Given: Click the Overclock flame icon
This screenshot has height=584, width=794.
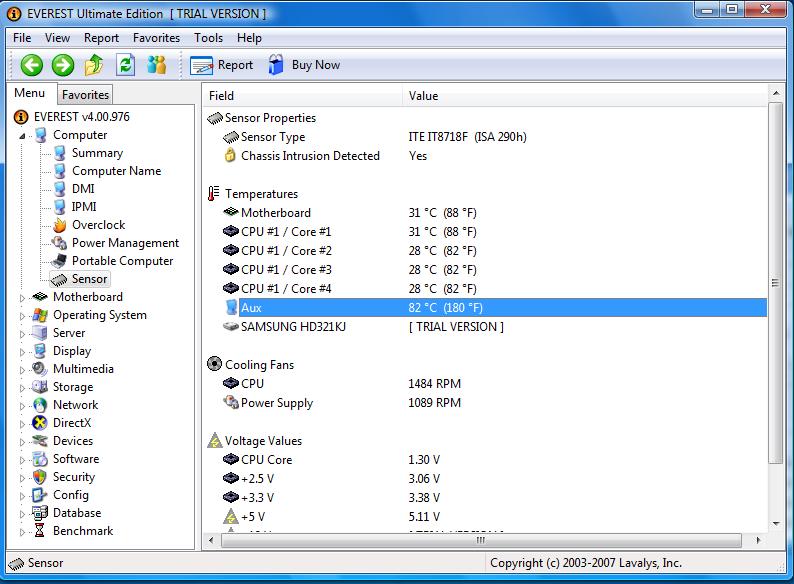Looking at the screenshot, I should pyautogui.click(x=60, y=225).
